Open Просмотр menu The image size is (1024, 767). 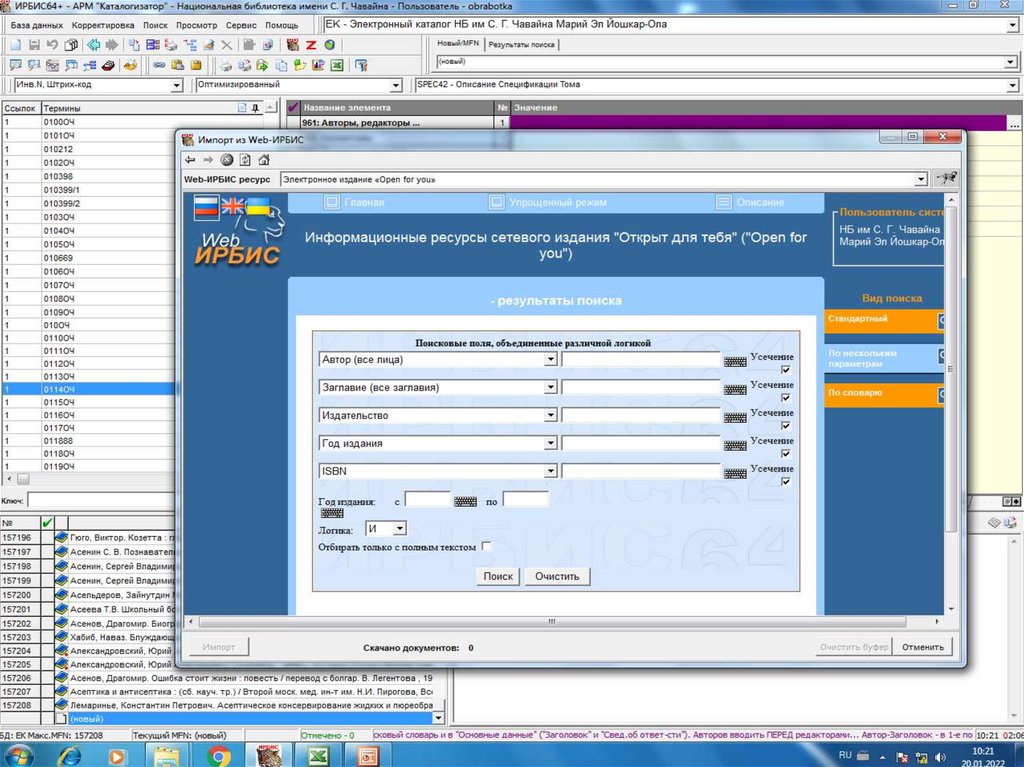point(196,25)
